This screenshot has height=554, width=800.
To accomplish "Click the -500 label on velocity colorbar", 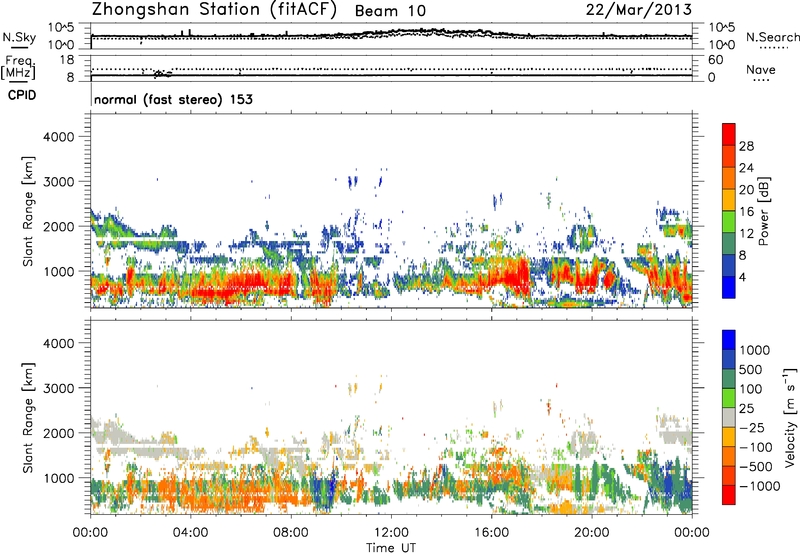I will (x=756, y=467).
